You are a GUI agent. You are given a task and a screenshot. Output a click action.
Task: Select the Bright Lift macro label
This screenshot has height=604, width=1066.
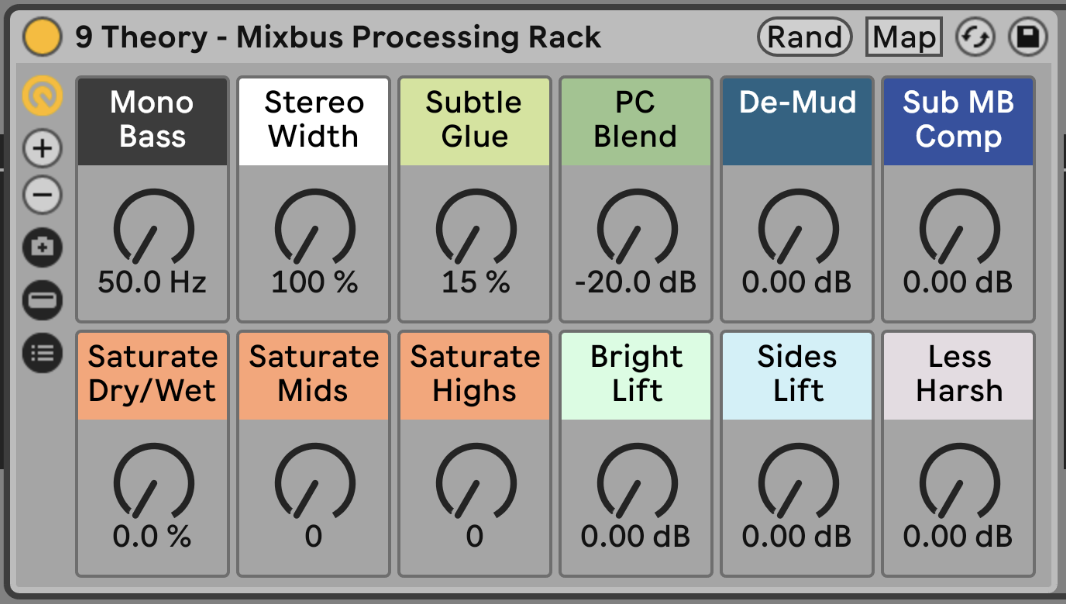pos(636,375)
